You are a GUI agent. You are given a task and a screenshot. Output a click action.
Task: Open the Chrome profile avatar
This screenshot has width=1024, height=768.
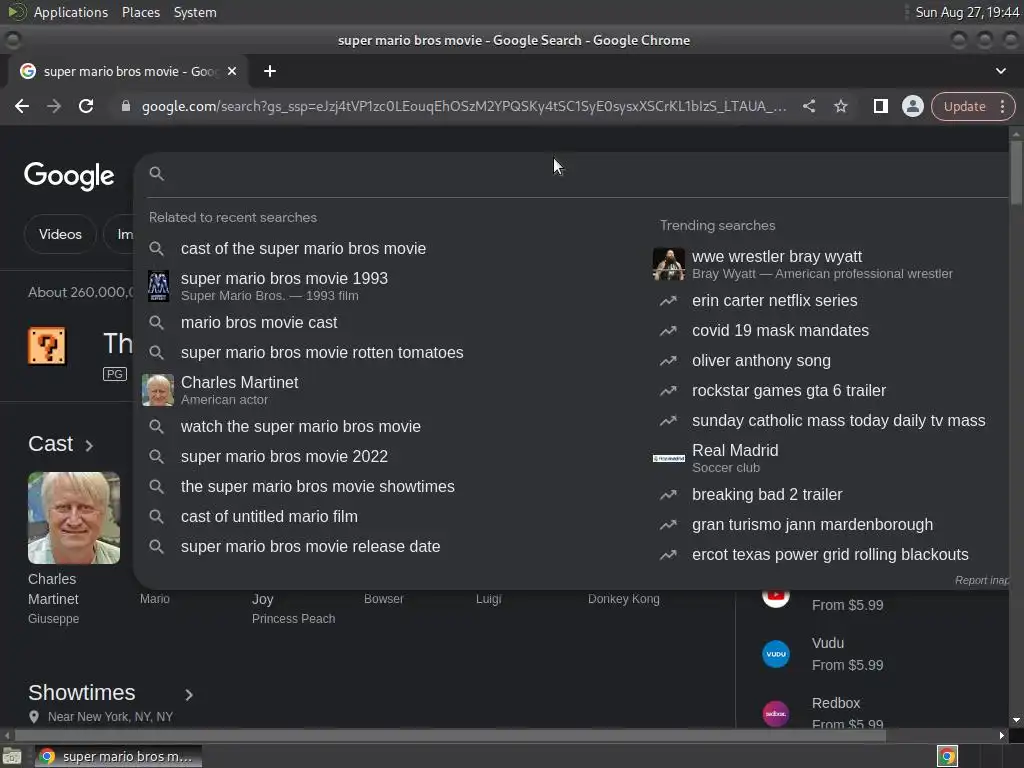(912, 106)
